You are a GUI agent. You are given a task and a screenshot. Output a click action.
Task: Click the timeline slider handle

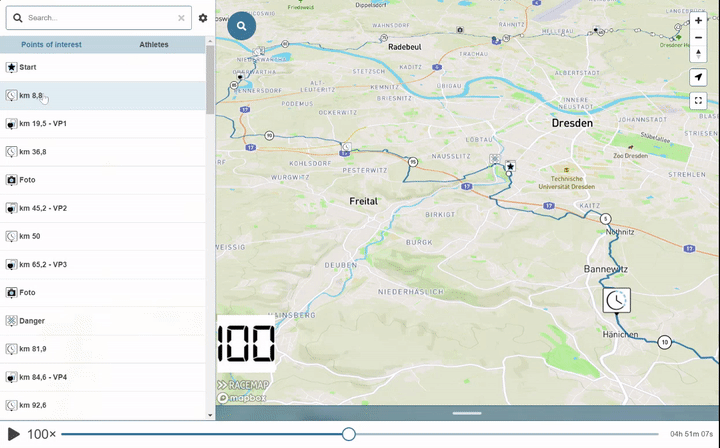click(x=348, y=434)
